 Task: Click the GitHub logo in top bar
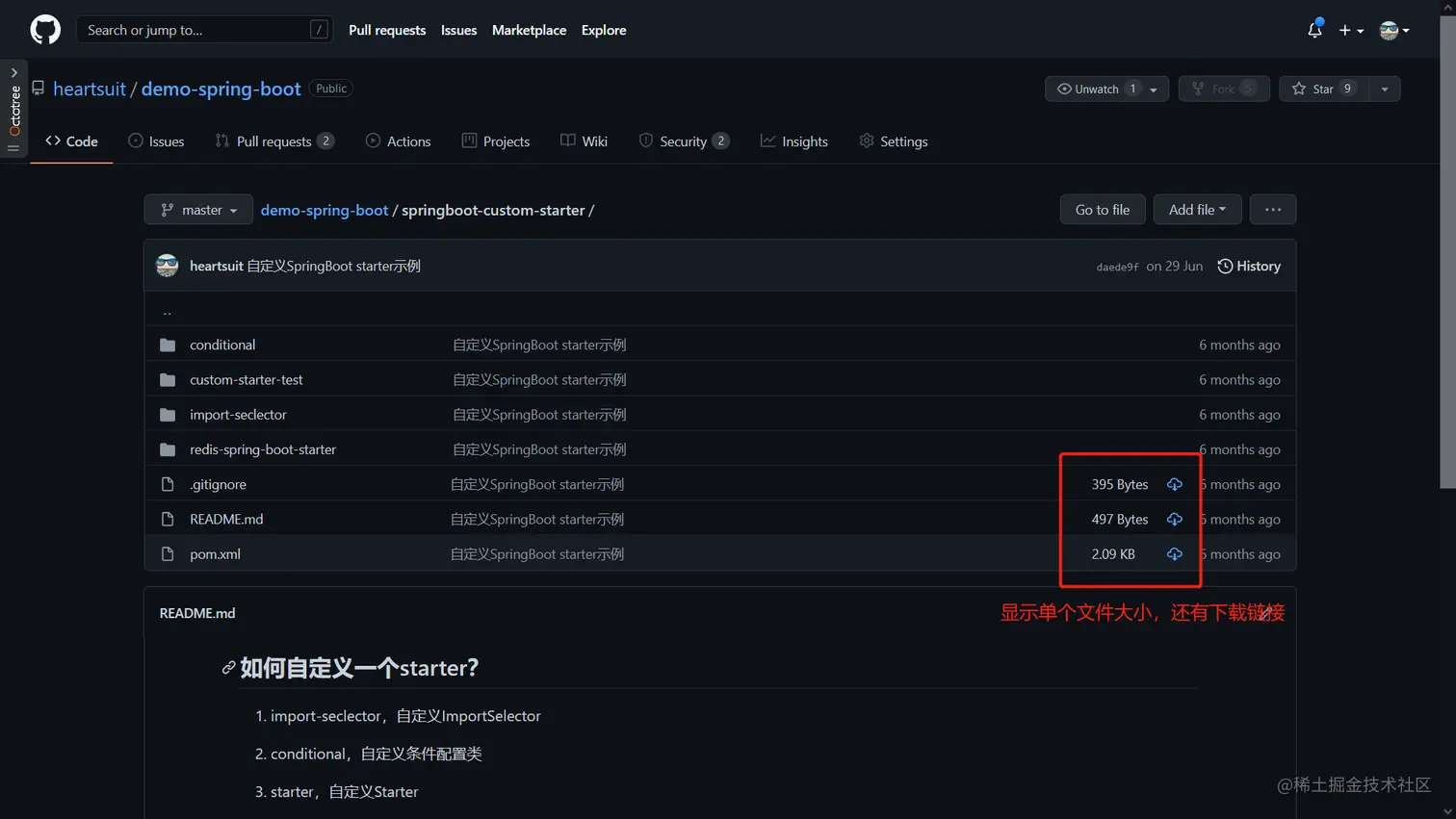click(44, 29)
